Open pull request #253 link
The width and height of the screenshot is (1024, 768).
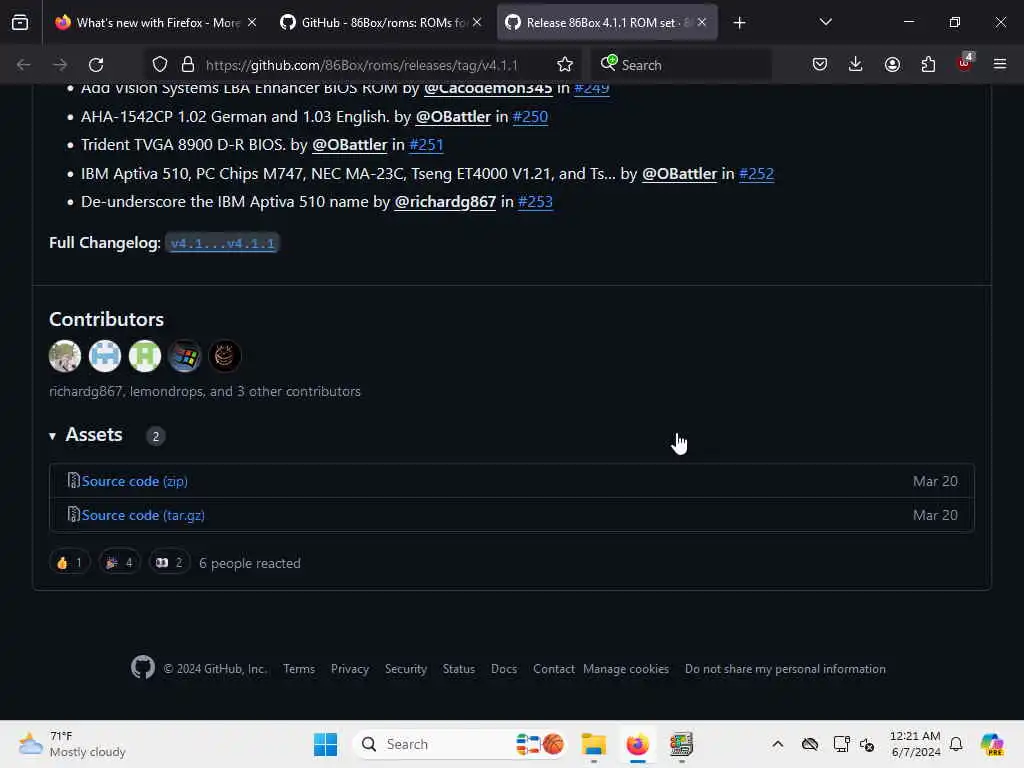pyautogui.click(x=535, y=202)
